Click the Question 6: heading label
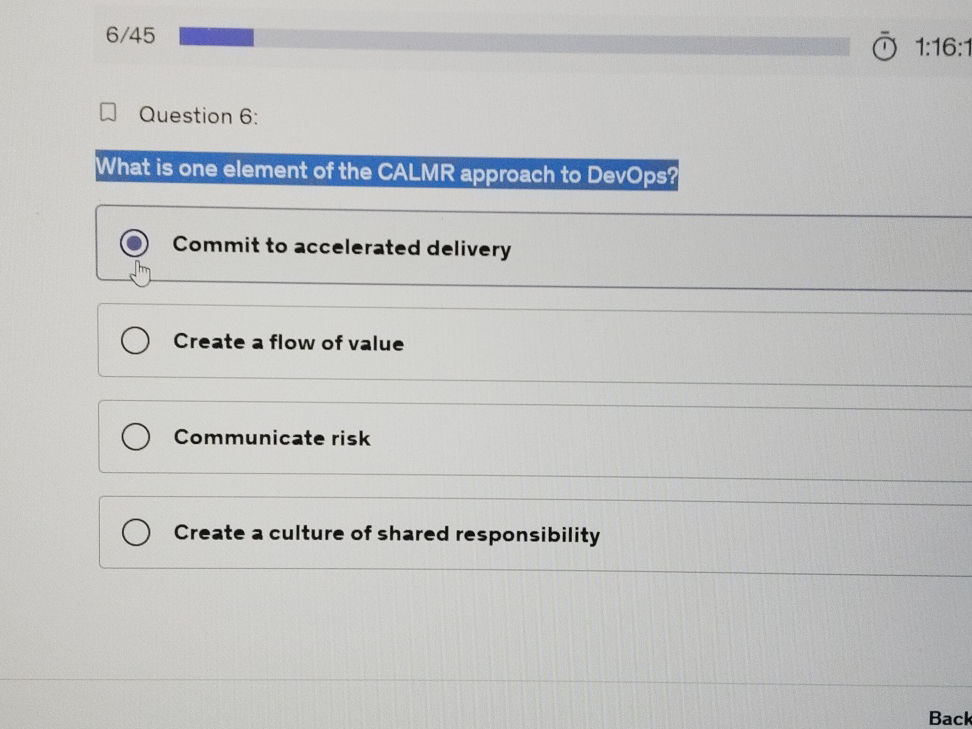 coord(198,115)
